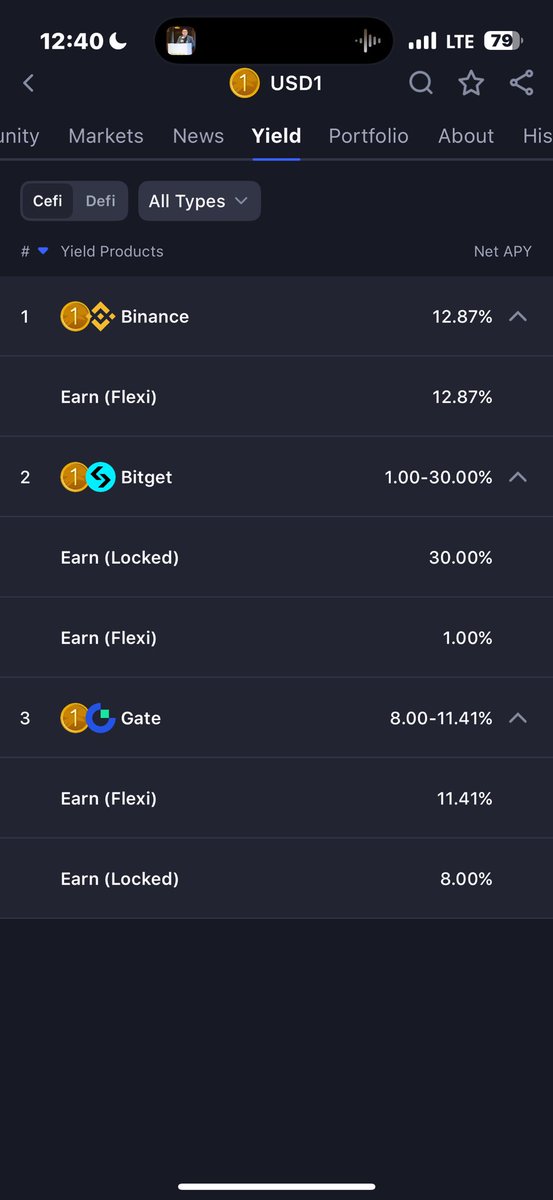Switch to the Cefi toggle option

tap(47, 201)
